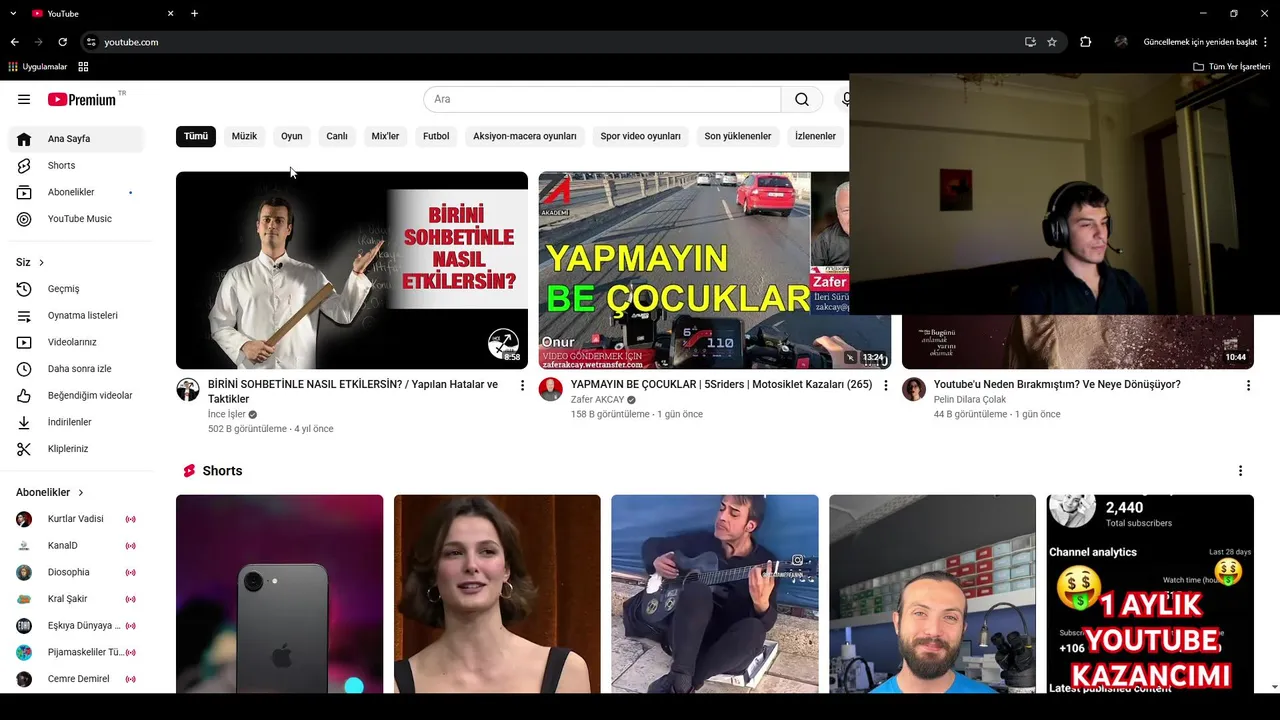The width and height of the screenshot is (1280, 720).
Task: Click İnce İşler channel avatar
Action: pos(188,389)
